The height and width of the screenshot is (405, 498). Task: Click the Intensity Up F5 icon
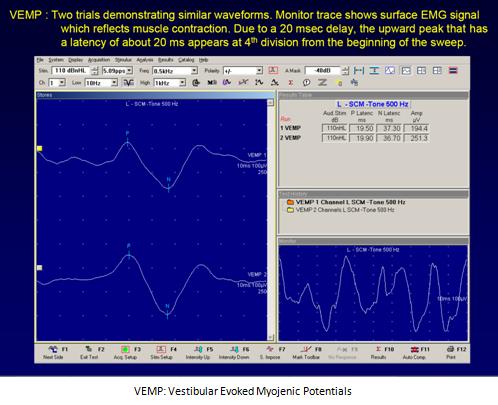198,349
